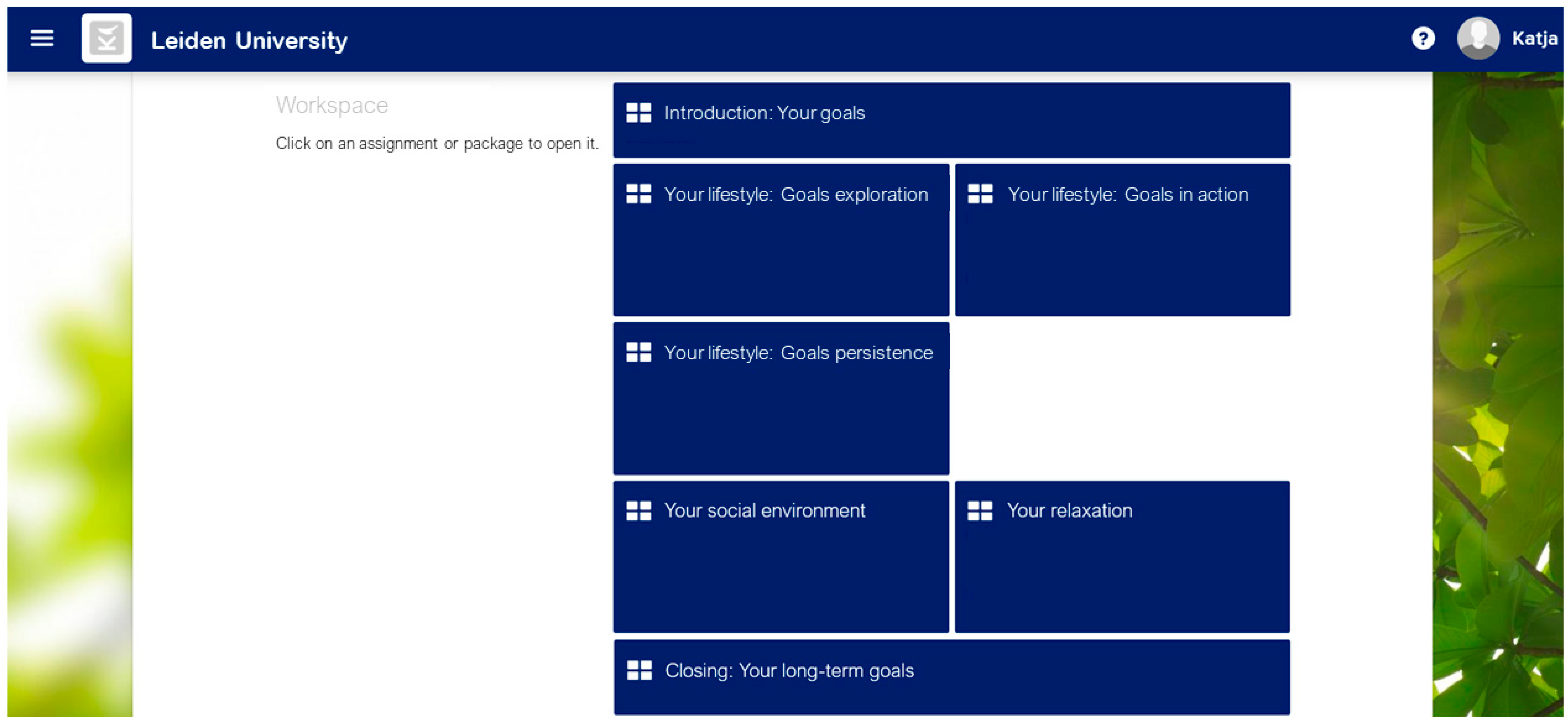Click Katja's profile avatar picture
1568x724 pixels.
click(1477, 39)
